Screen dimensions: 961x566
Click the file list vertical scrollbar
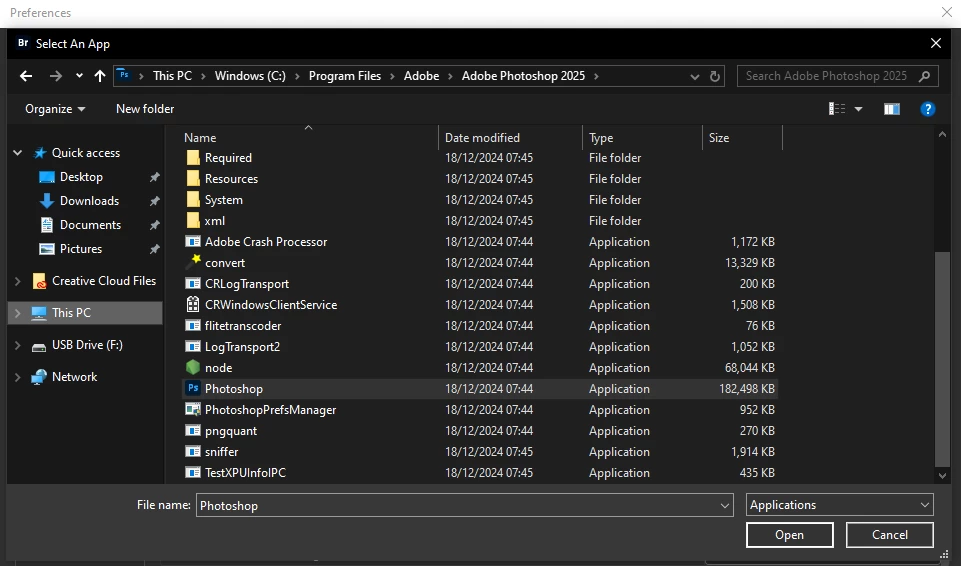(x=943, y=358)
